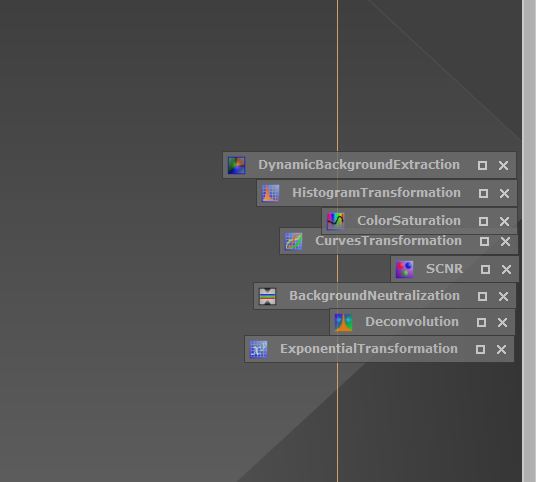The height and width of the screenshot is (482, 536).
Task: Expand ColorSaturation using its square button
Action: tap(483, 222)
